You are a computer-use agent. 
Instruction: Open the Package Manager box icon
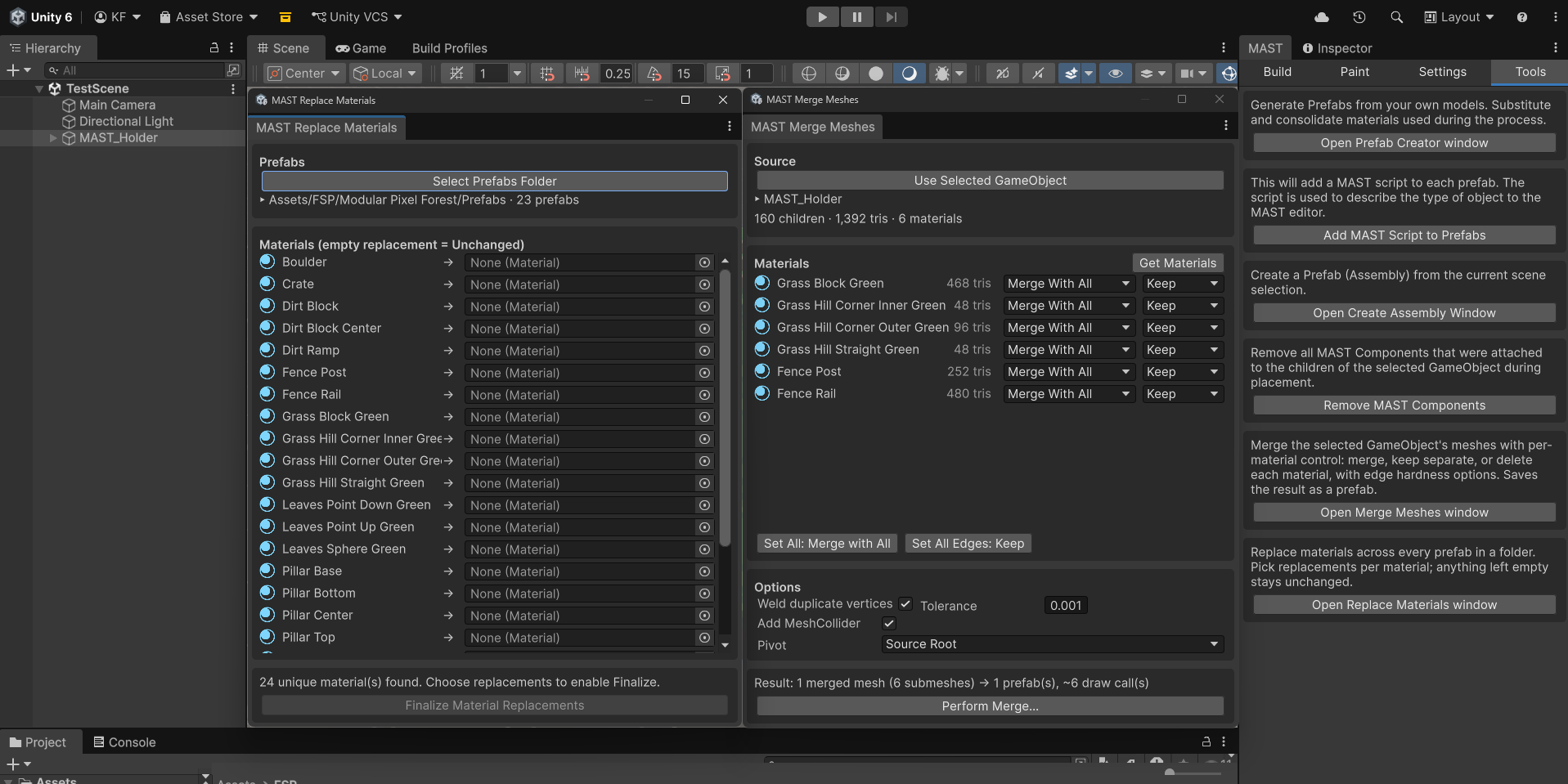coord(285,17)
